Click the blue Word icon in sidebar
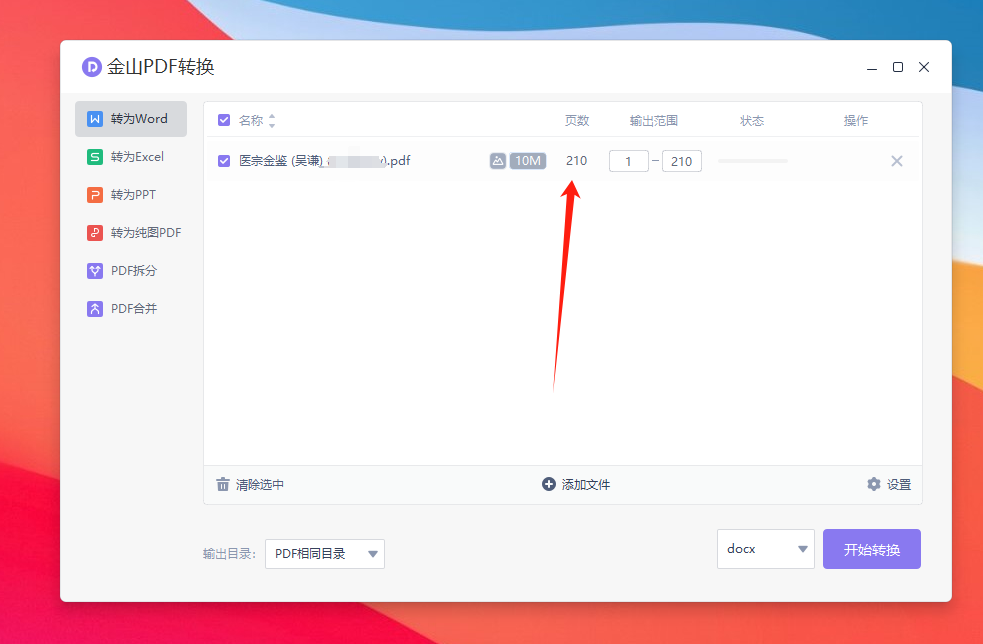Image resolution: width=983 pixels, height=644 pixels. (x=95, y=119)
